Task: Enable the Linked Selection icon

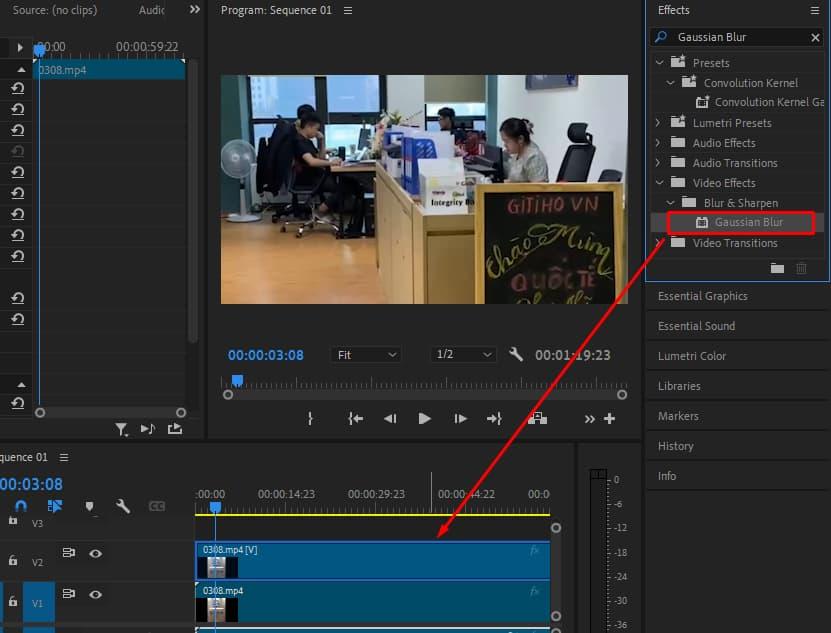Action: (x=55, y=506)
